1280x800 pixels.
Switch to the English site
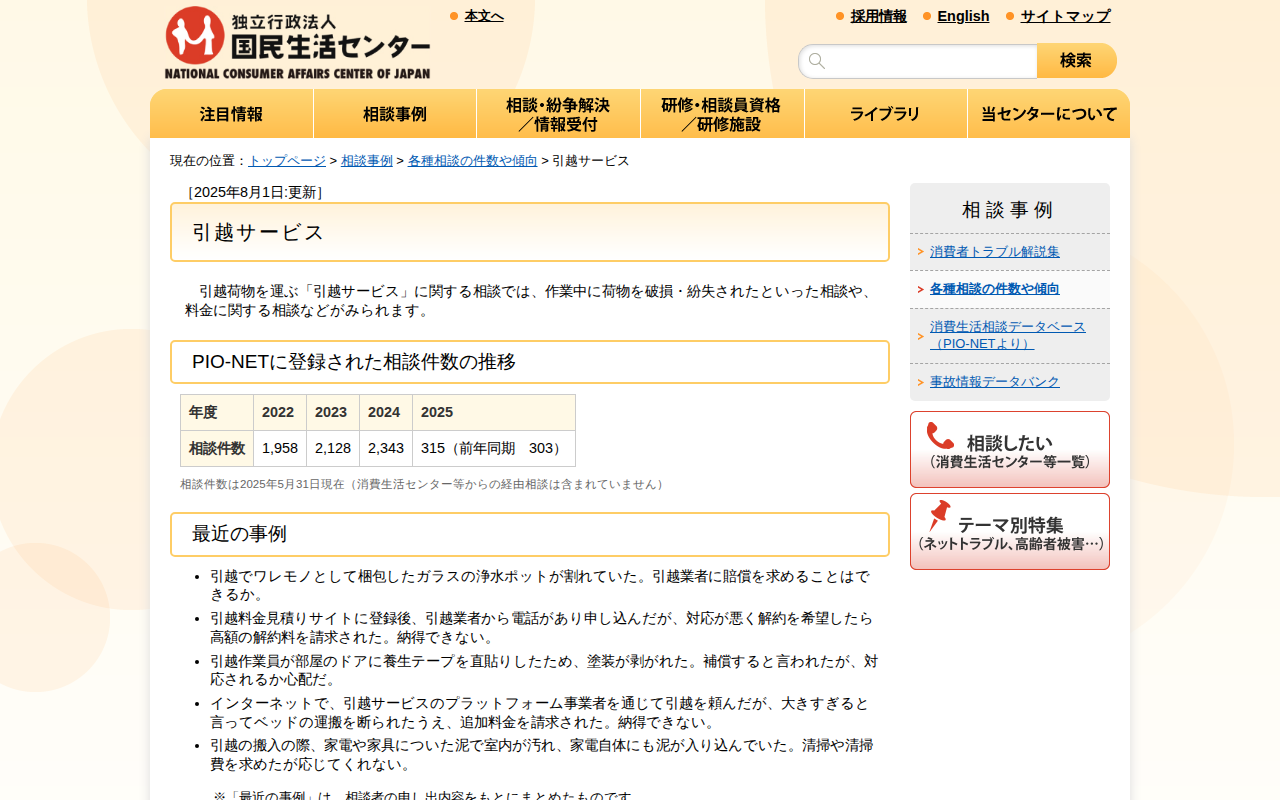point(964,16)
